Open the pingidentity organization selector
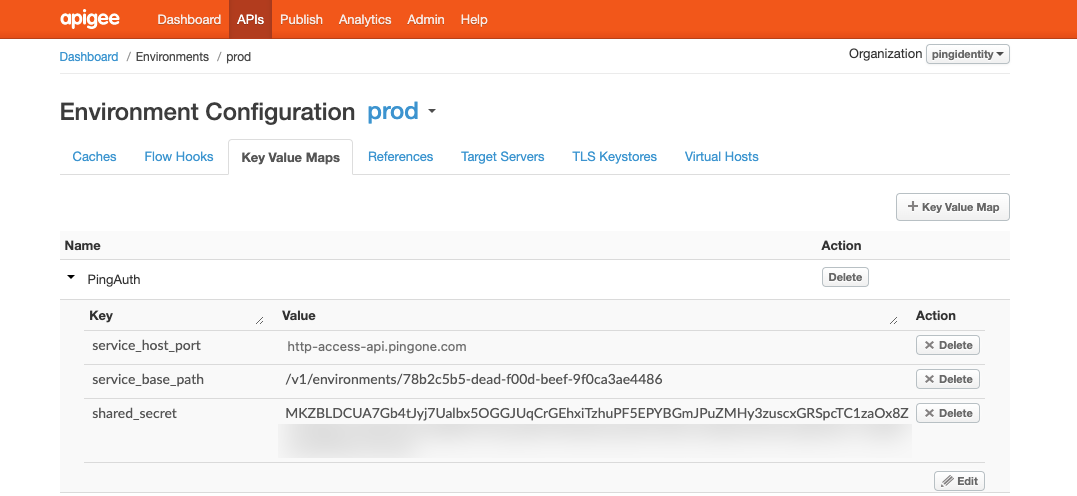 tap(967, 54)
